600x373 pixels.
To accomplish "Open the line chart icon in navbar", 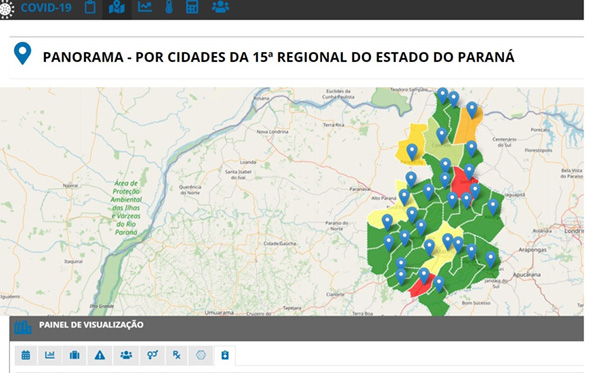I will pos(145,7).
